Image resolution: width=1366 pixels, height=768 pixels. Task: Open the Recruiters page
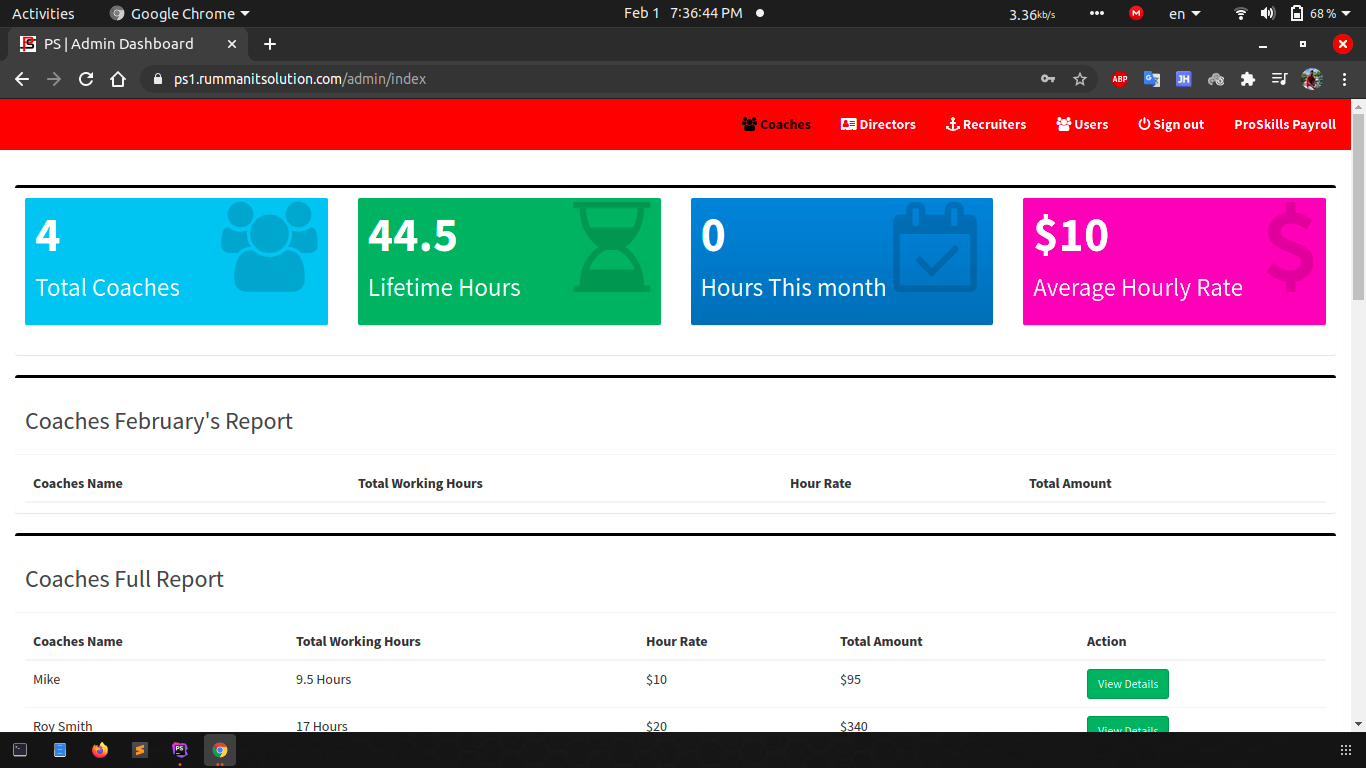(986, 125)
